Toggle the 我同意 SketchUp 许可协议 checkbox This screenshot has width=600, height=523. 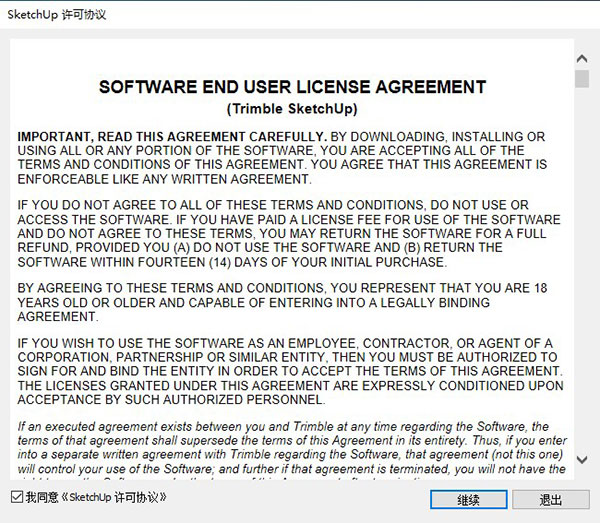coord(17,497)
